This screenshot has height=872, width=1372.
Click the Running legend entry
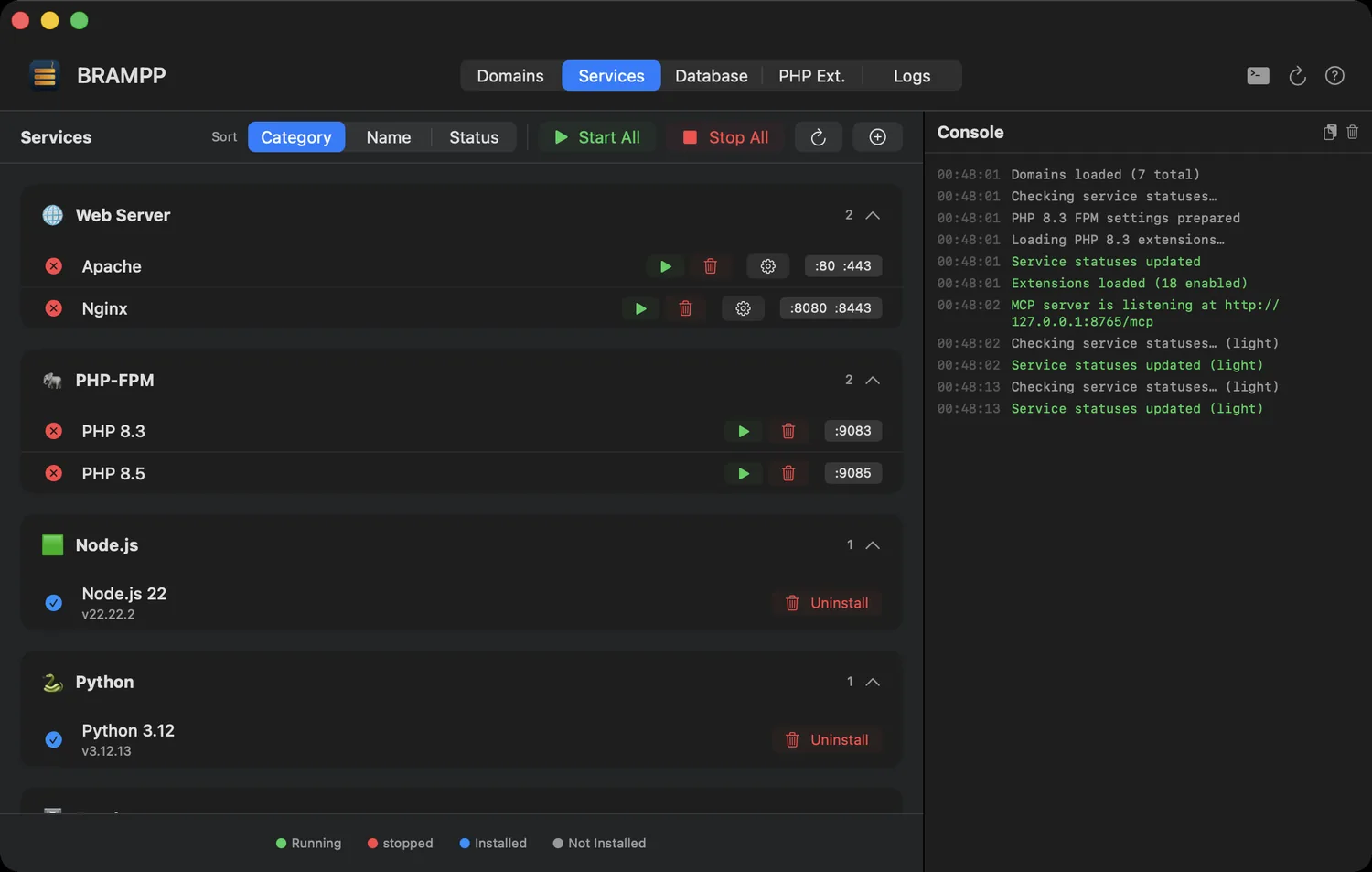[x=308, y=843]
